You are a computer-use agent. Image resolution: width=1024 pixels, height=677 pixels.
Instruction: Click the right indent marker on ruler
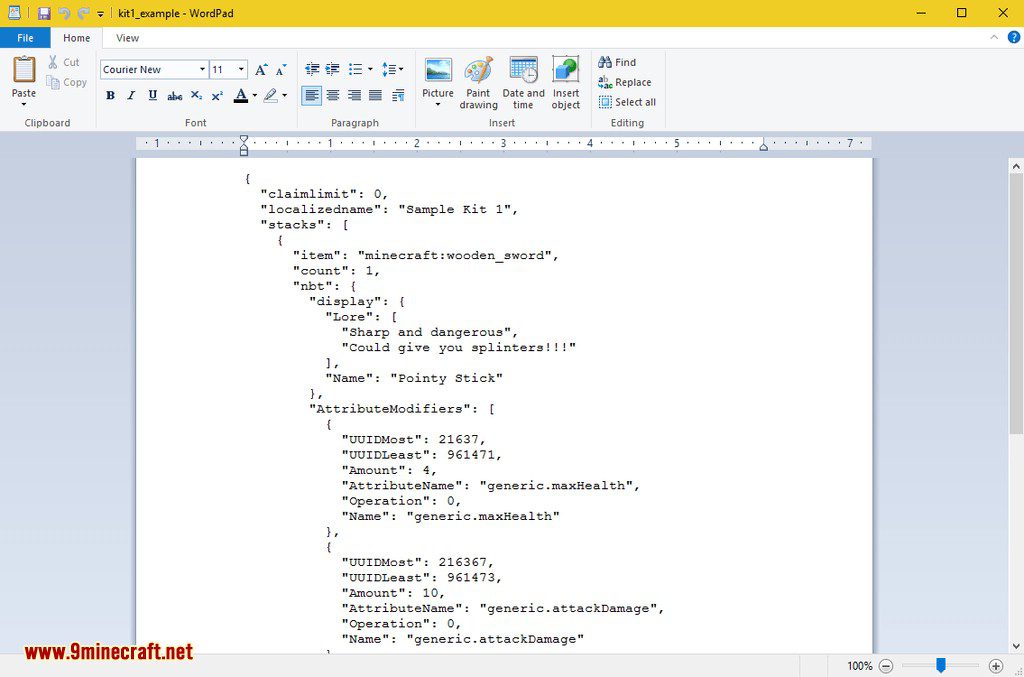[x=763, y=147]
